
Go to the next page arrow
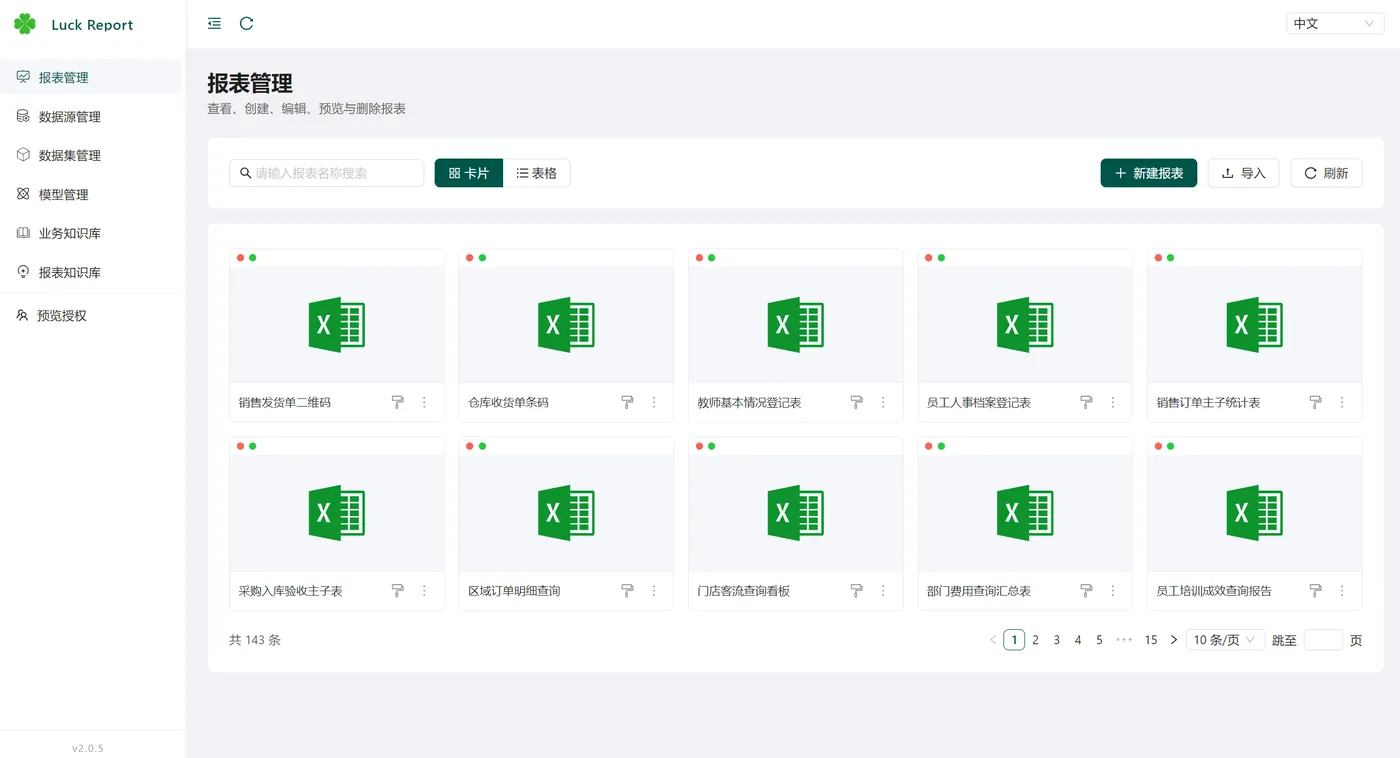[1174, 640]
